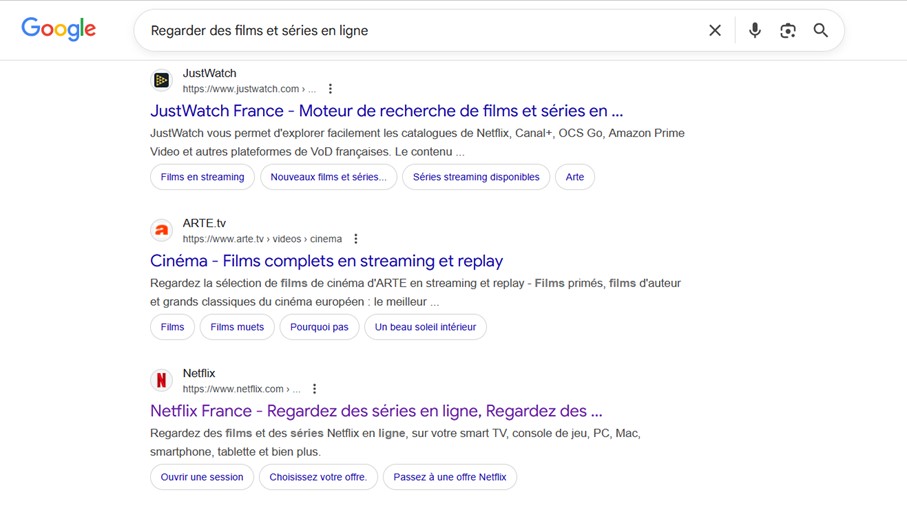Click the Ouvrir une session chip
This screenshot has height=510, width=907.
coord(202,477)
